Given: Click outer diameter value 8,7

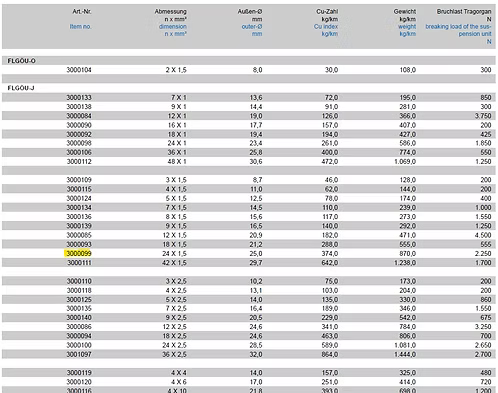Looking at the screenshot, I should pyautogui.click(x=257, y=180).
